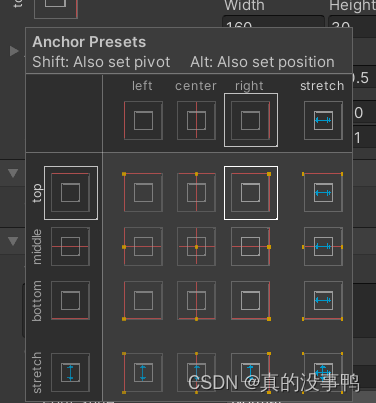Select left vertical-stretch anchor preset
The height and width of the screenshot is (403, 376).
tap(143, 372)
